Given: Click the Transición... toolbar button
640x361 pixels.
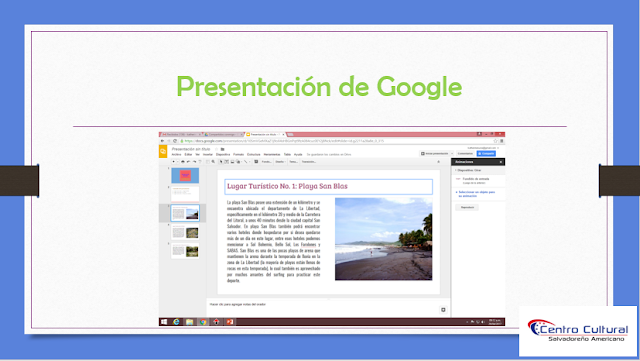Looking at the screenshot, I should click(x=309, y=162).
